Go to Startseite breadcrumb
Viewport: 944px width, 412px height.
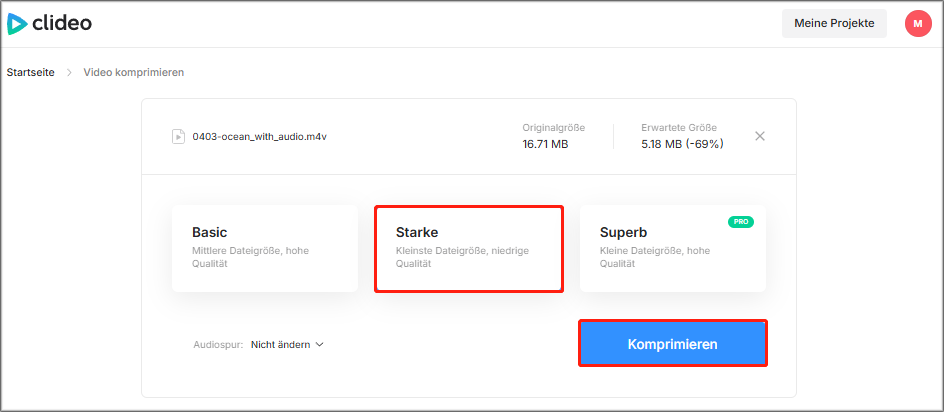click(x=30, y=73)
